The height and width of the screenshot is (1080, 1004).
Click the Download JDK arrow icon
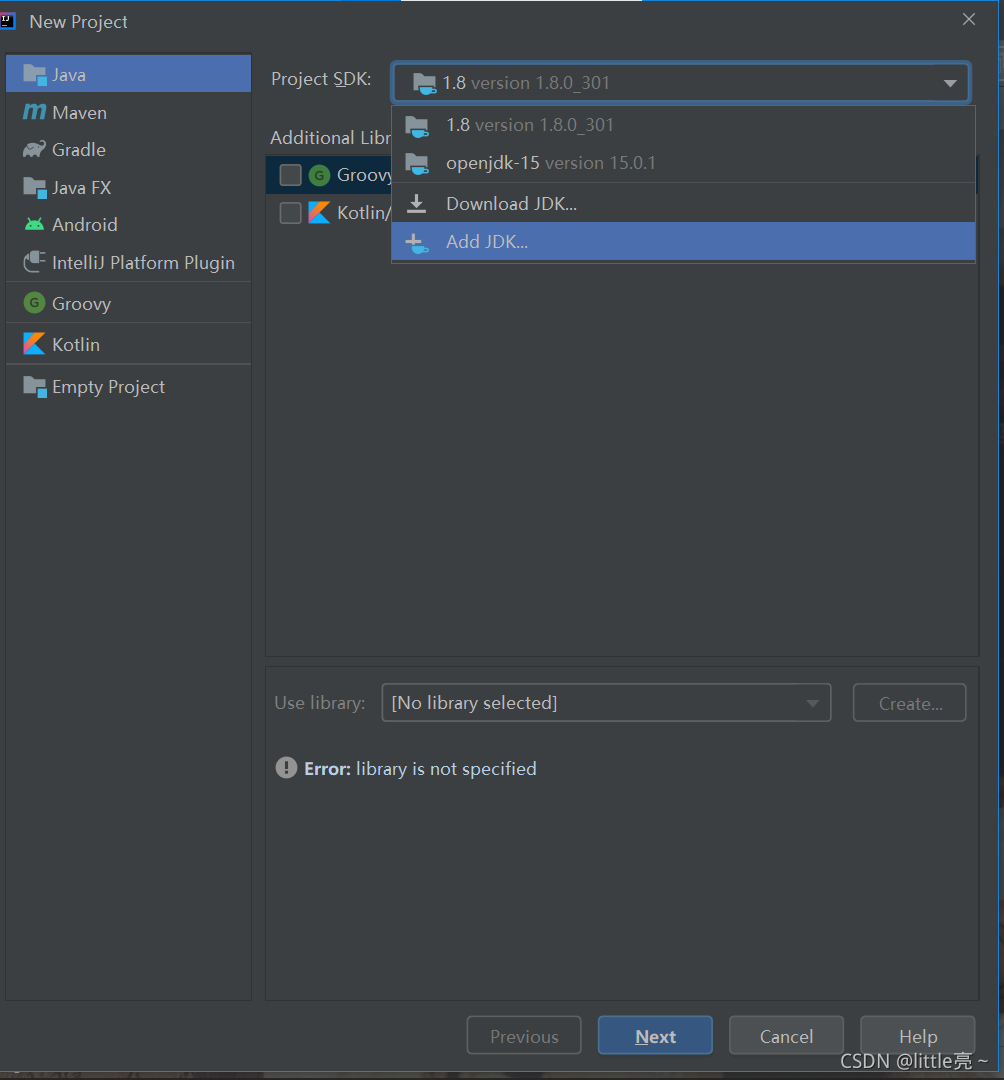click(417, 204)
